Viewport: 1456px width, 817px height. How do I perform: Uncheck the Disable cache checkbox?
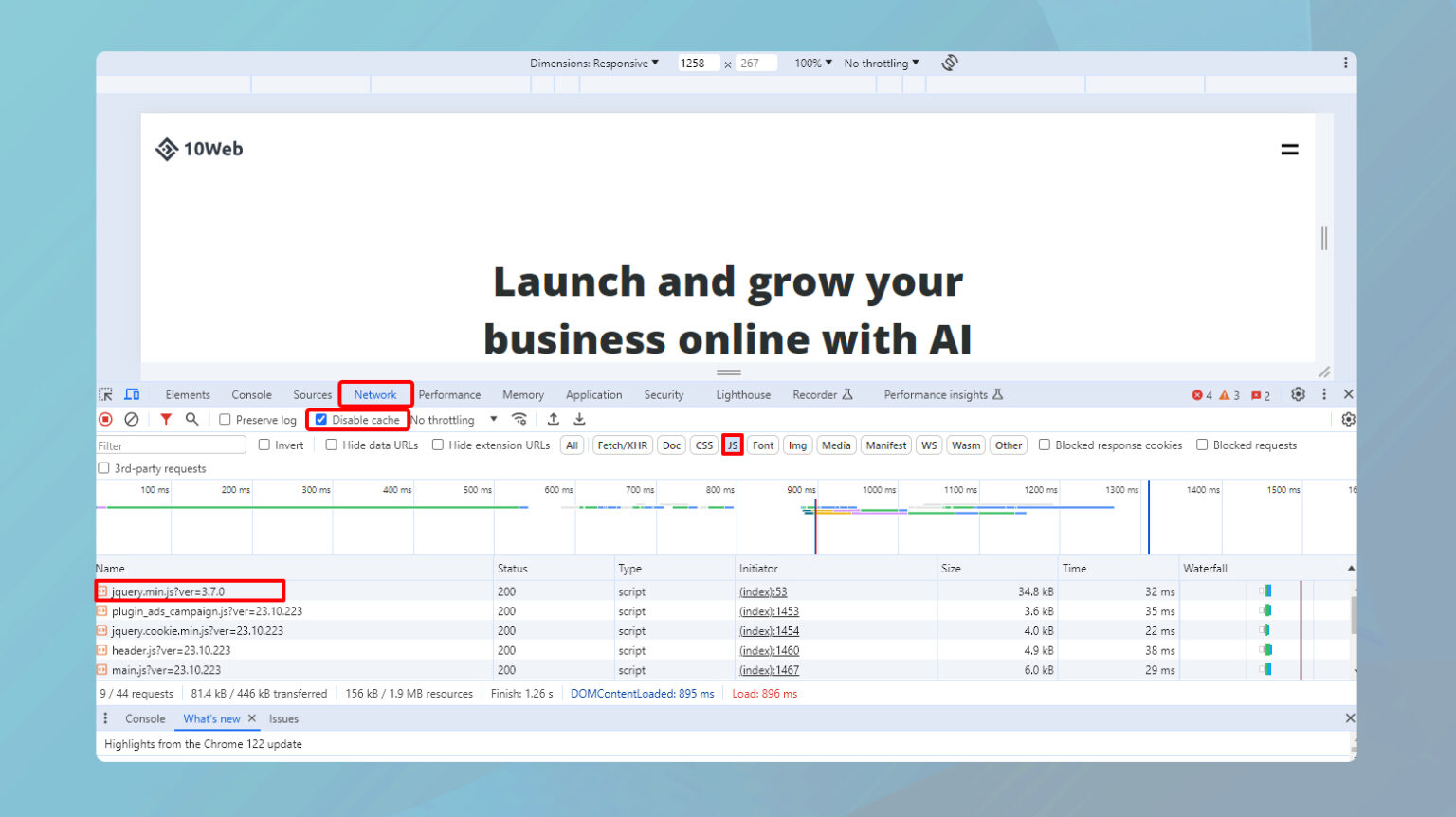click(321, 420)
